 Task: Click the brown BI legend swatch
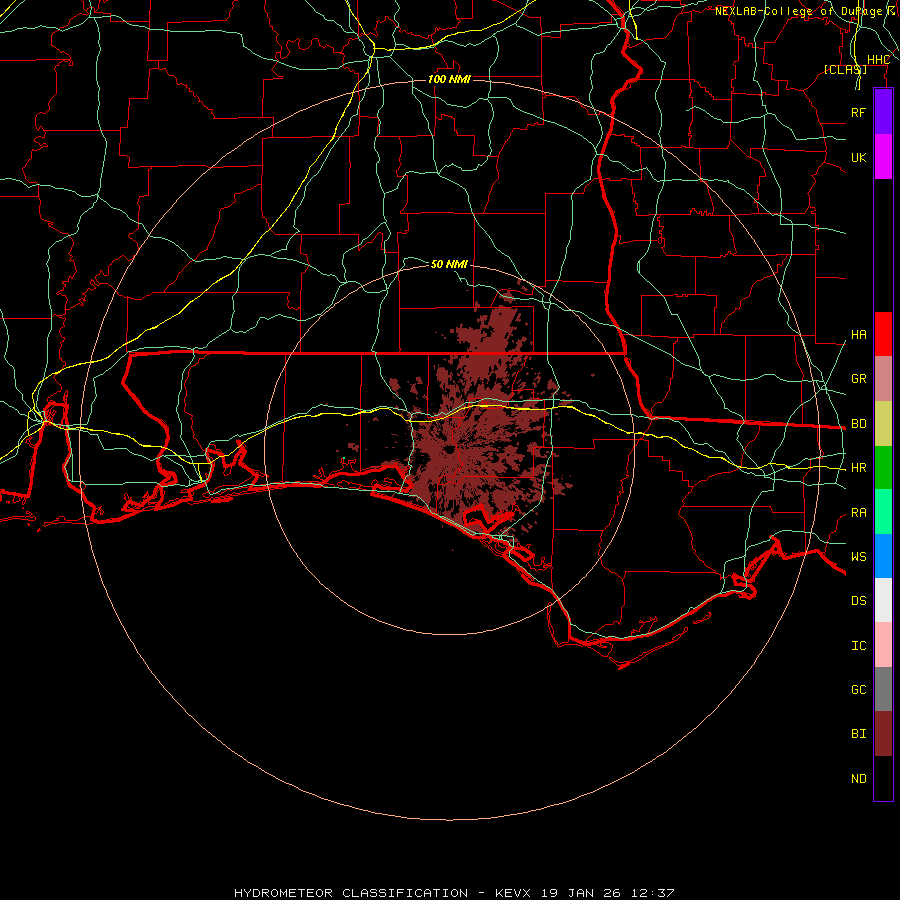pos(883,734)
